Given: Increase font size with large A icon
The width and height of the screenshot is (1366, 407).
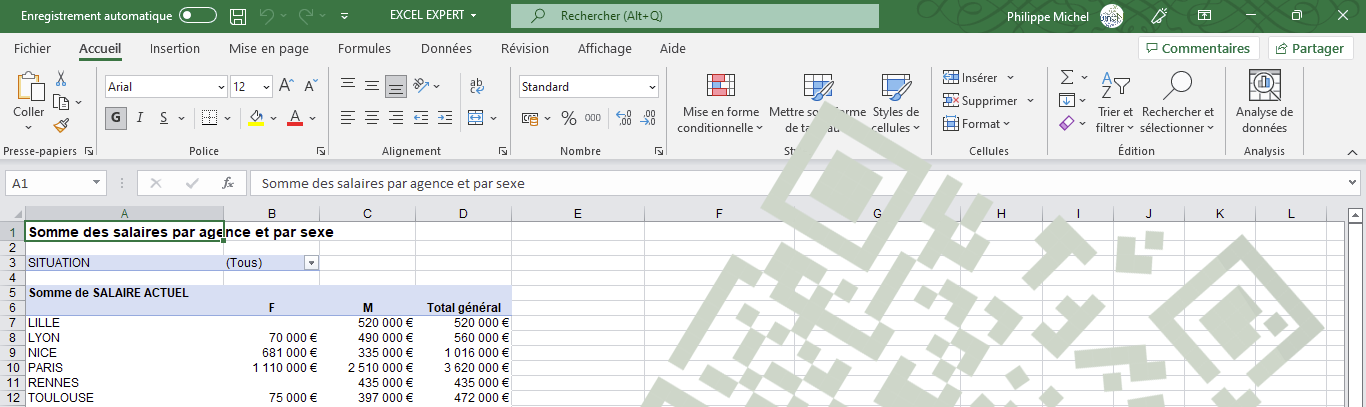Looking at the screenshot, I should 286,87.
